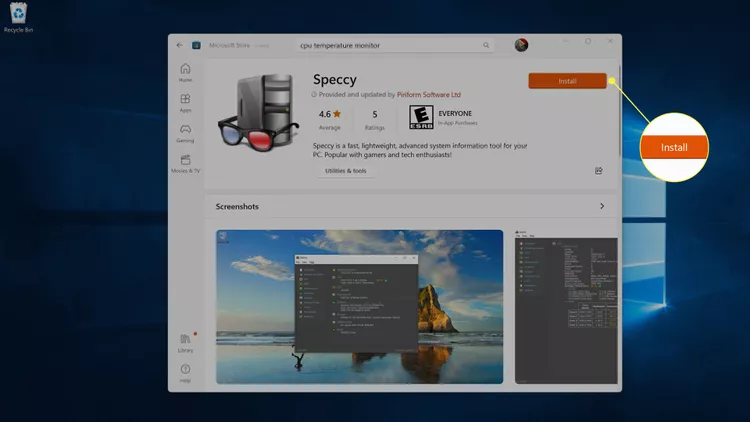Maximize the Microsoft Store window

[588, 41]
